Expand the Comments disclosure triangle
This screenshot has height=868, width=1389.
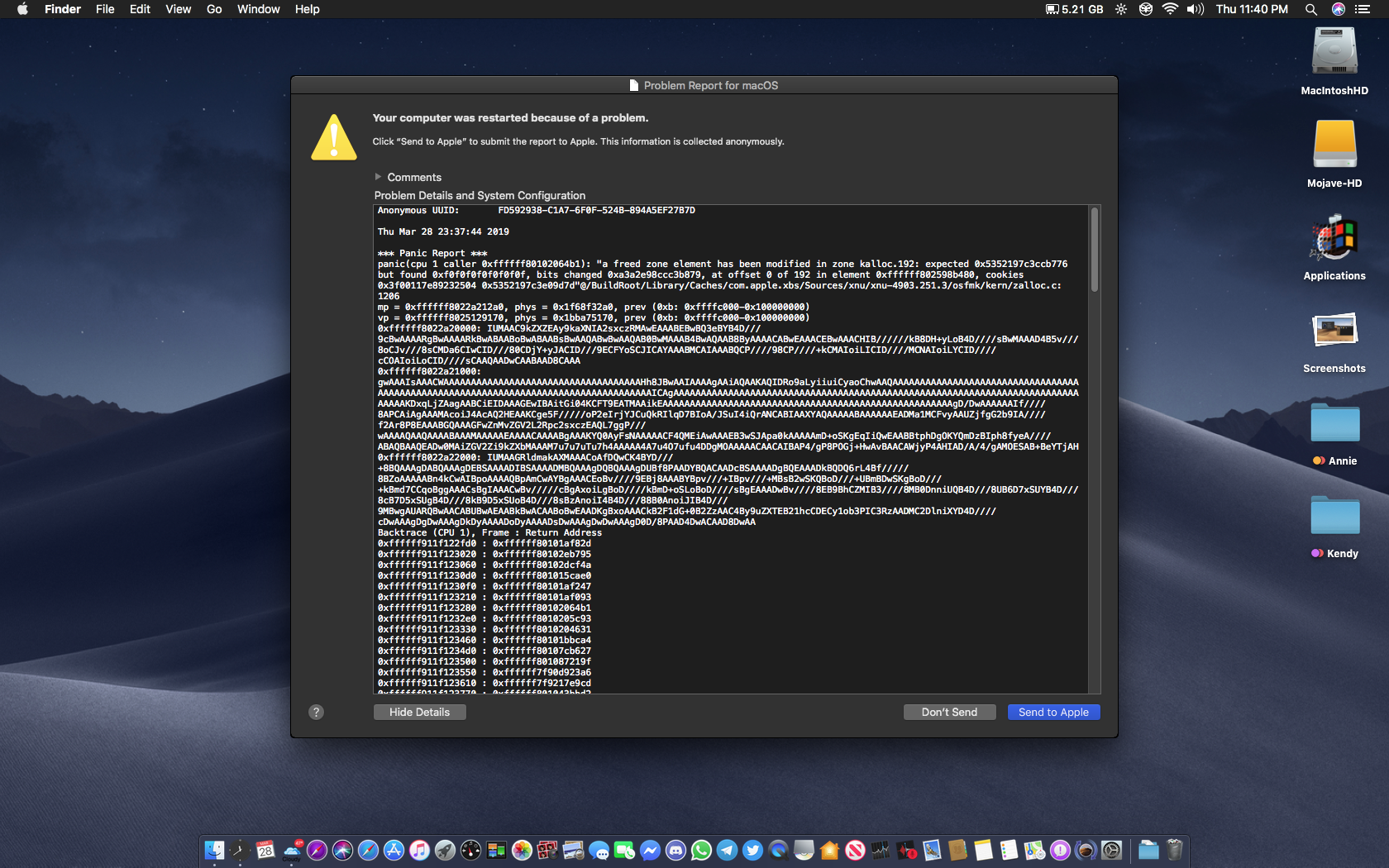click(x=378, y=177)
